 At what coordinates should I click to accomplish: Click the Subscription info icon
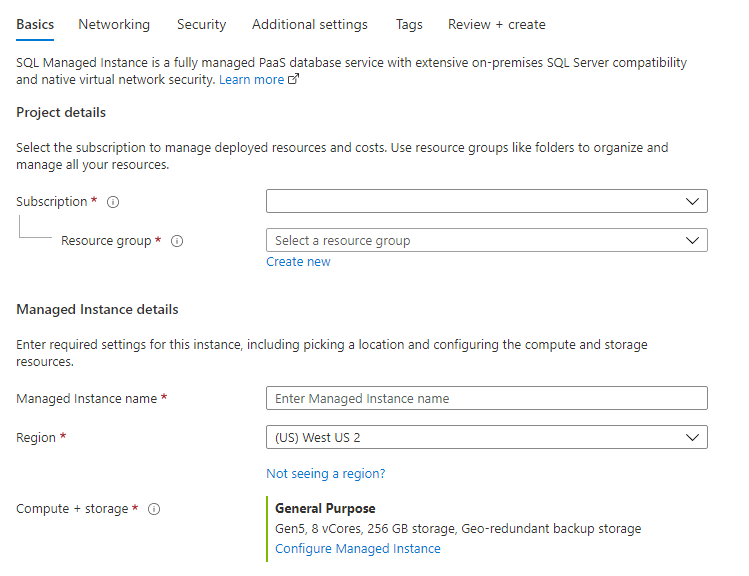click(x=113, y=202)
